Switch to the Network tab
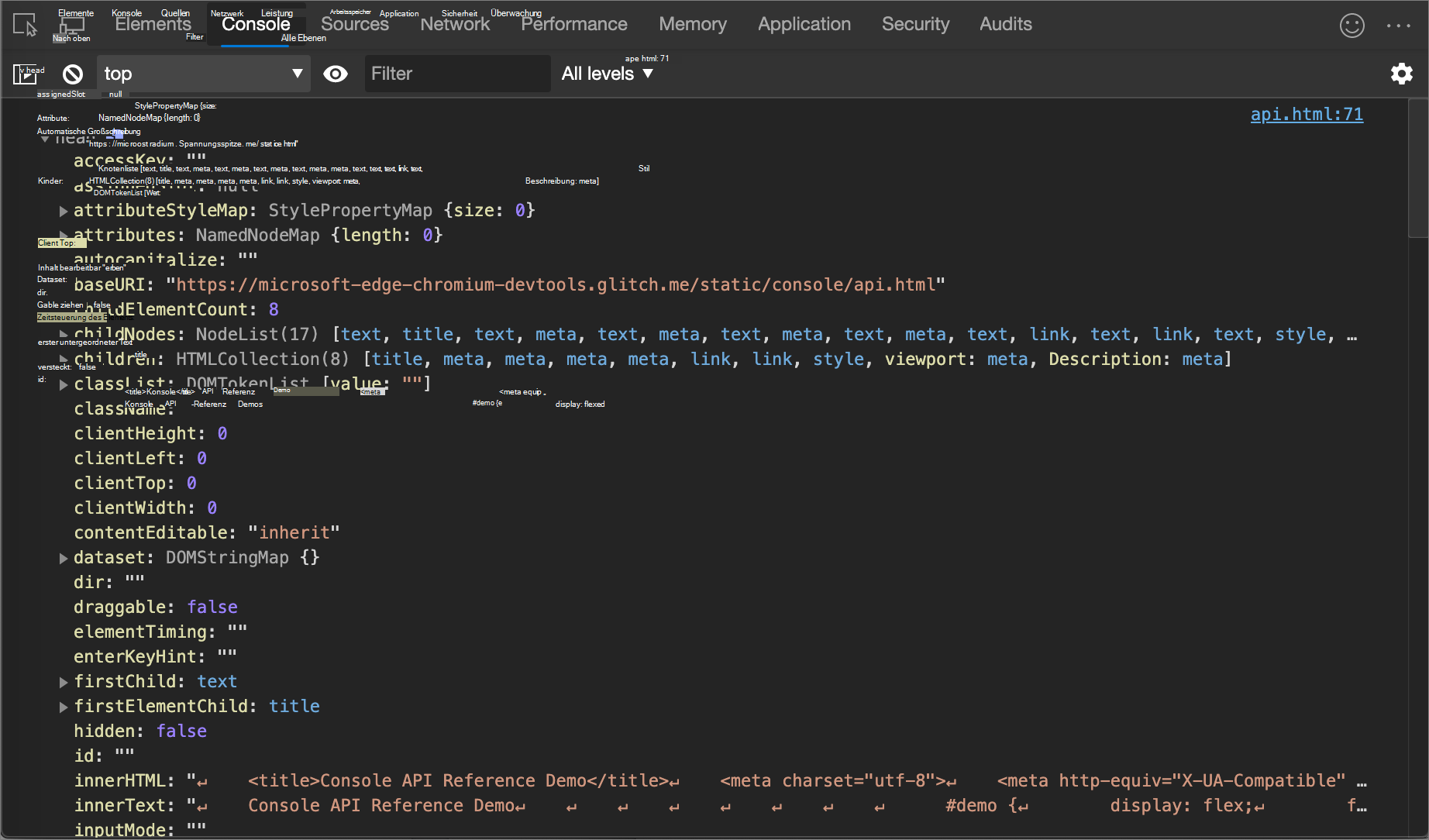The height and width of the screenshot is (840, 1429). click(455, 25)
